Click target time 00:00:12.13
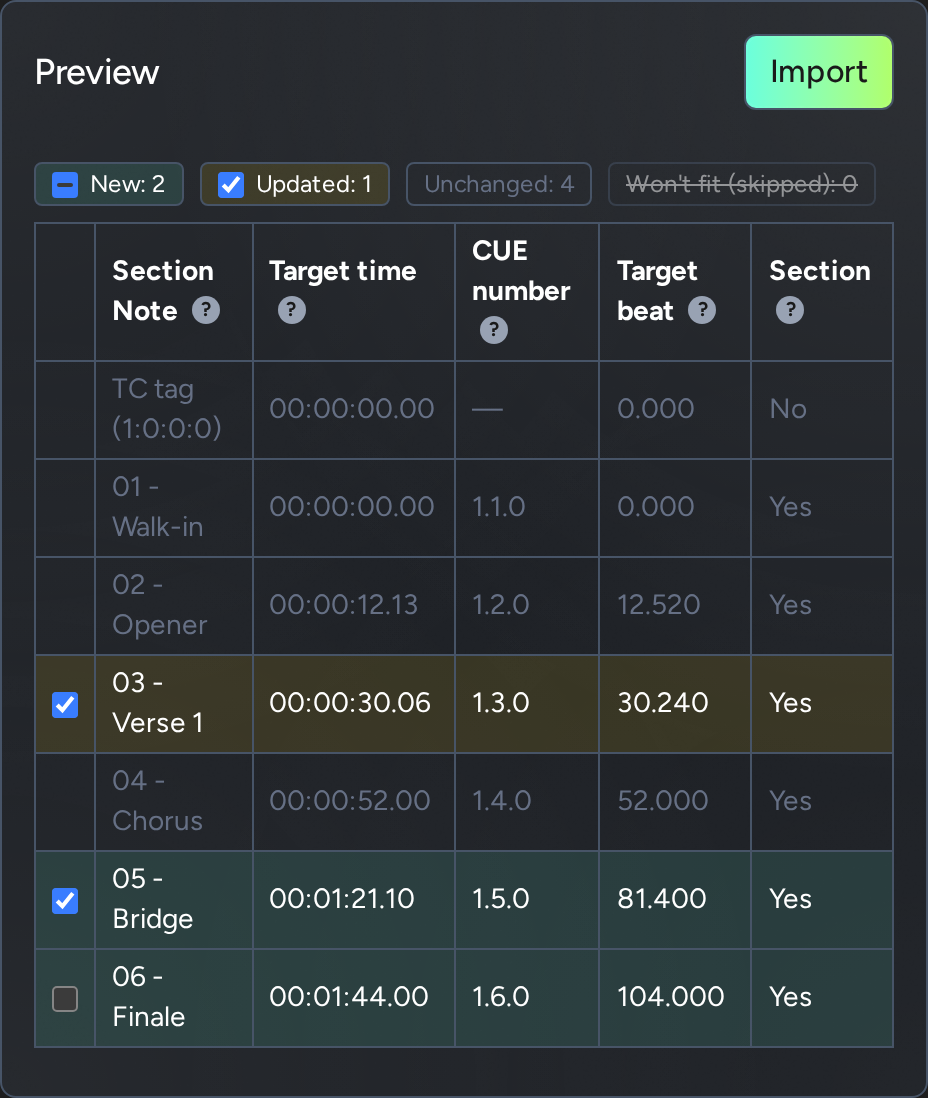Viewport: 928px width, 1098px height. 343,605
